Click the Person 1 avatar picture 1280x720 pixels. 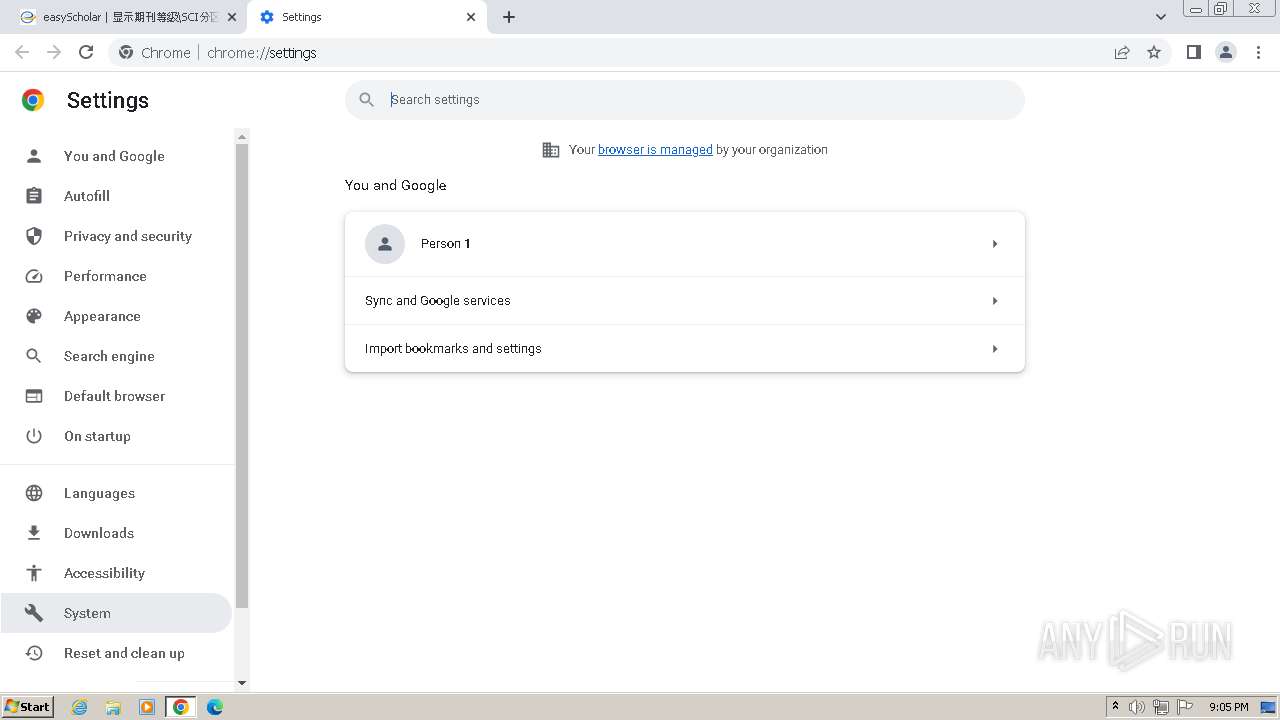click(385, 244)
